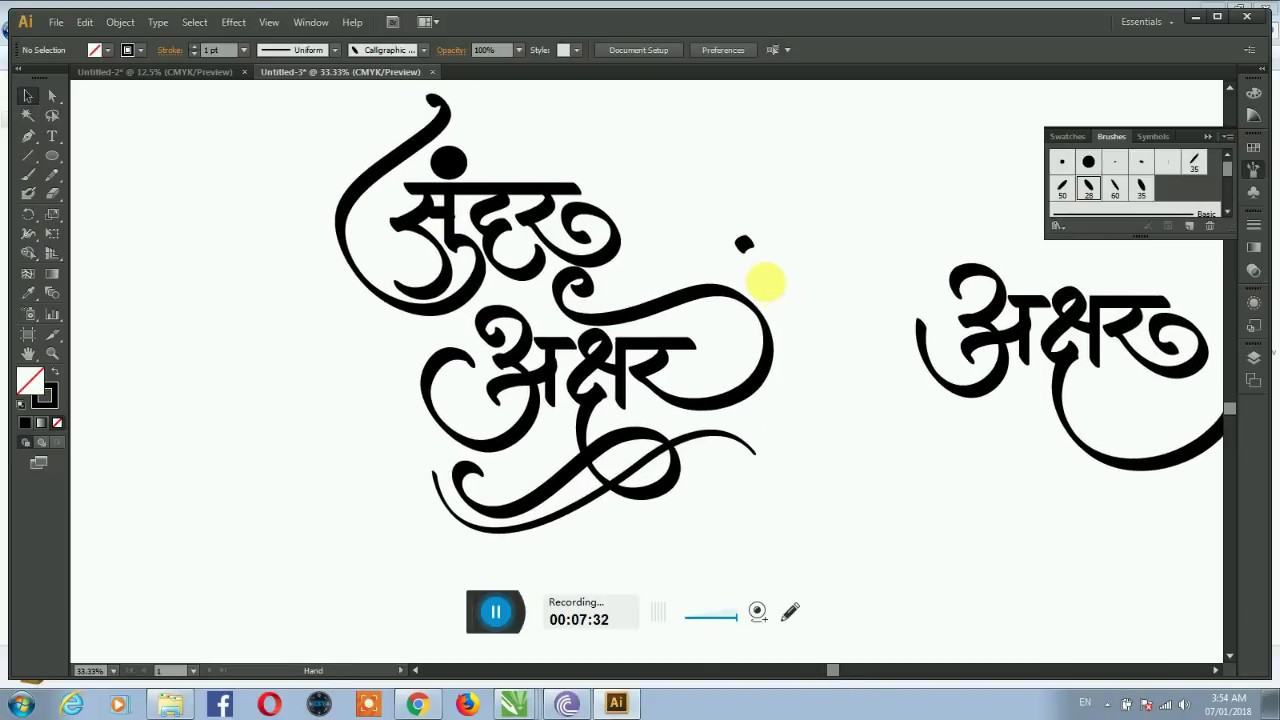Open the Color panel icon in dock
The image size is (1280, 720).
click(1254, 93)
